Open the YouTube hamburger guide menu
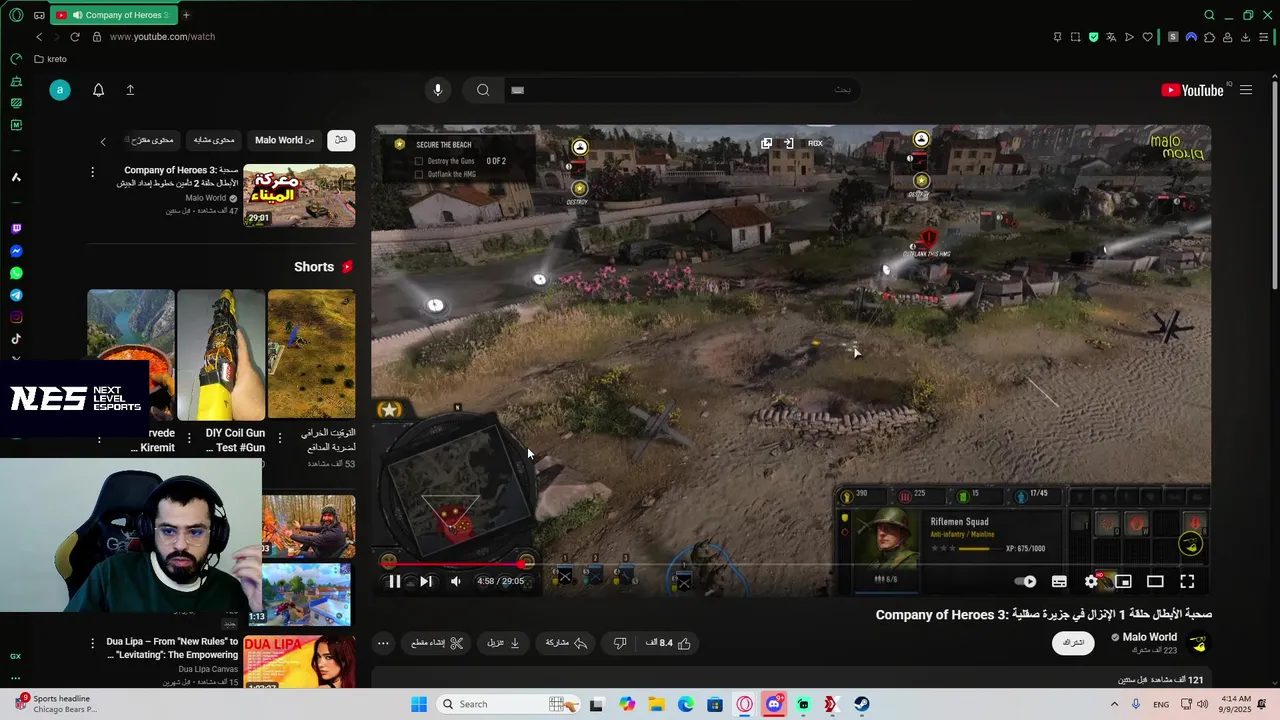1280x720 pixels. tap(1246, 90)
